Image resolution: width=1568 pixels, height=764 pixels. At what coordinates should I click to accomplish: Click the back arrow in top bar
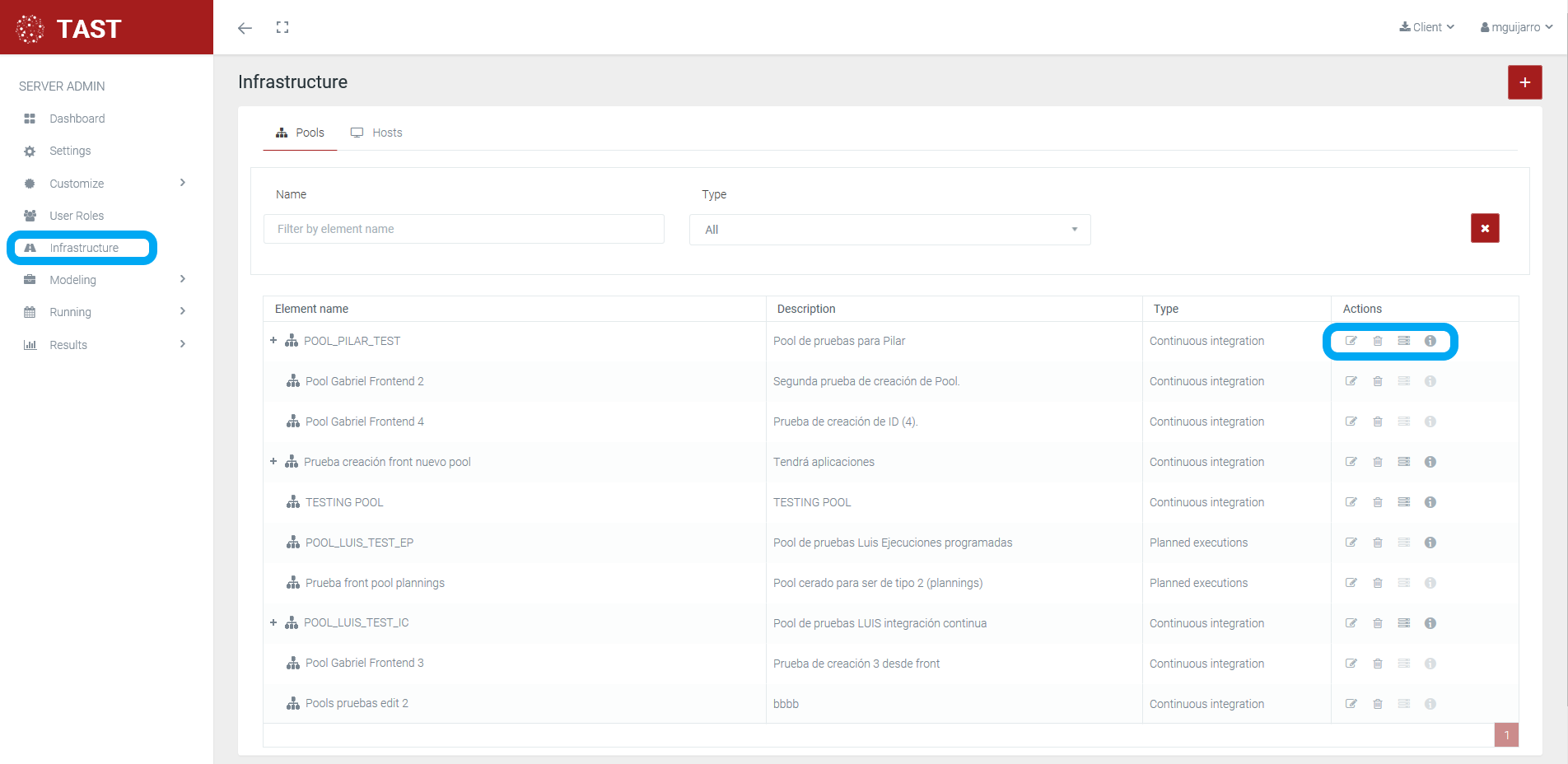coord(245,28)
